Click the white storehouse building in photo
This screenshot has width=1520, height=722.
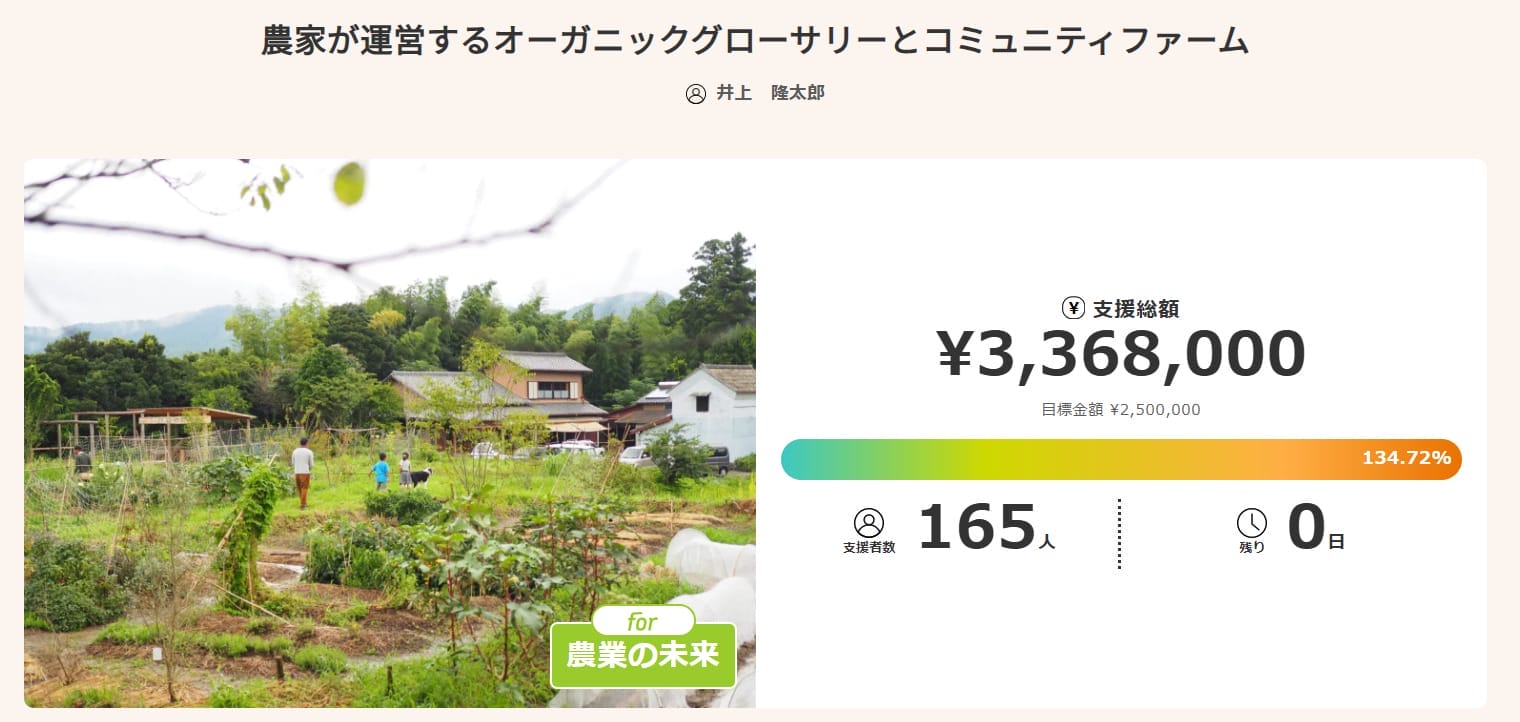(712, 408)
